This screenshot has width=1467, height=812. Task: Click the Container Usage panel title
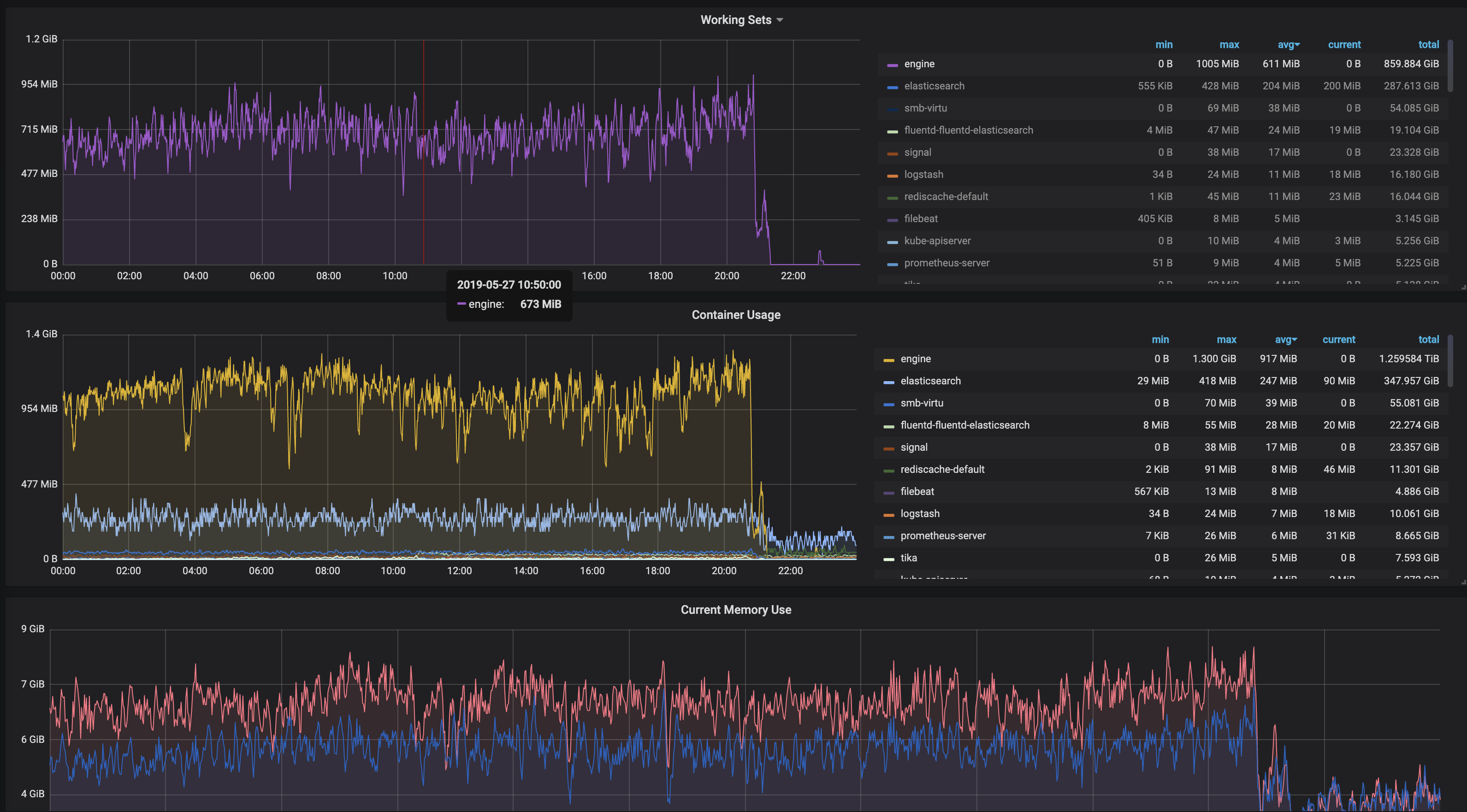pyautogui.click(x=736, y=315)
